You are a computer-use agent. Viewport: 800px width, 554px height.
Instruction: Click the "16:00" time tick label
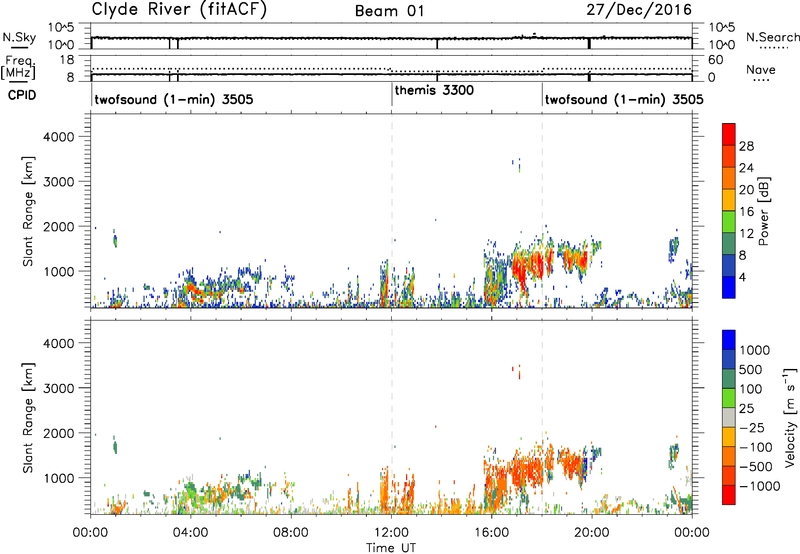pos(491,533)
